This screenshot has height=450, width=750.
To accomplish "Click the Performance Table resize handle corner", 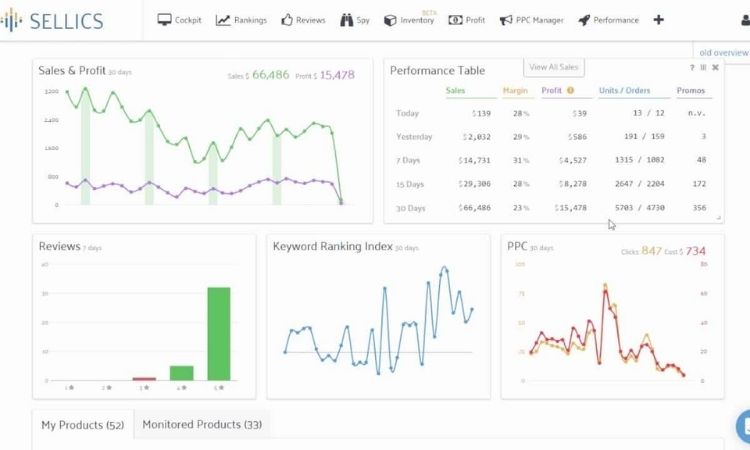I will click(x=718, y=218).
